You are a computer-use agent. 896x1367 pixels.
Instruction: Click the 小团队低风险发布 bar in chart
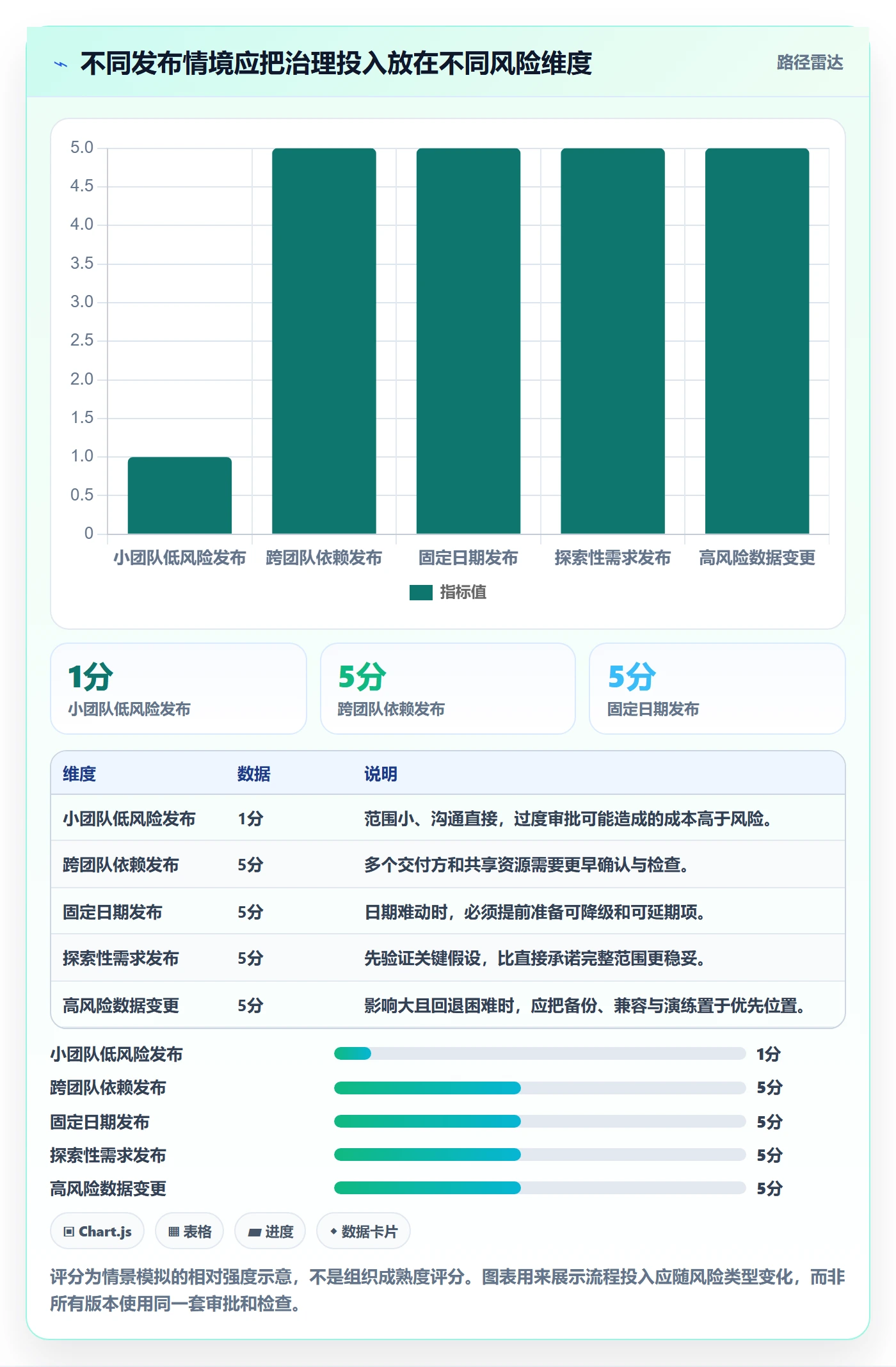click(x=180, y=495)
